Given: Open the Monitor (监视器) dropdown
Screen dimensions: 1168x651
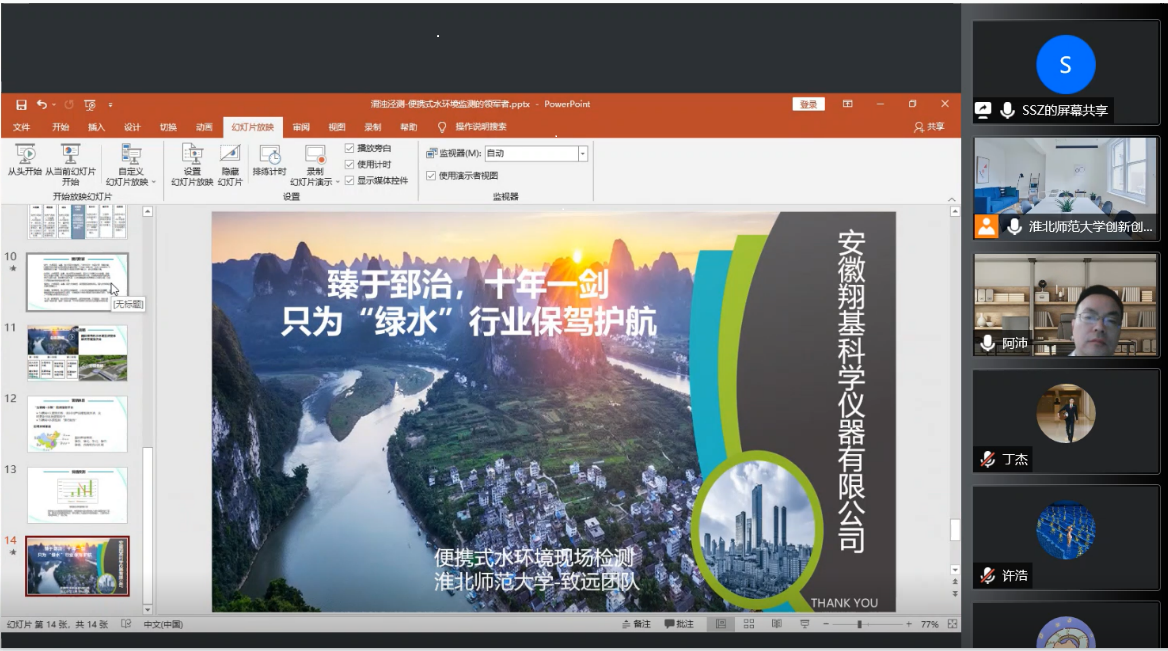Looking at the screenshot, I should pos(583,153).
